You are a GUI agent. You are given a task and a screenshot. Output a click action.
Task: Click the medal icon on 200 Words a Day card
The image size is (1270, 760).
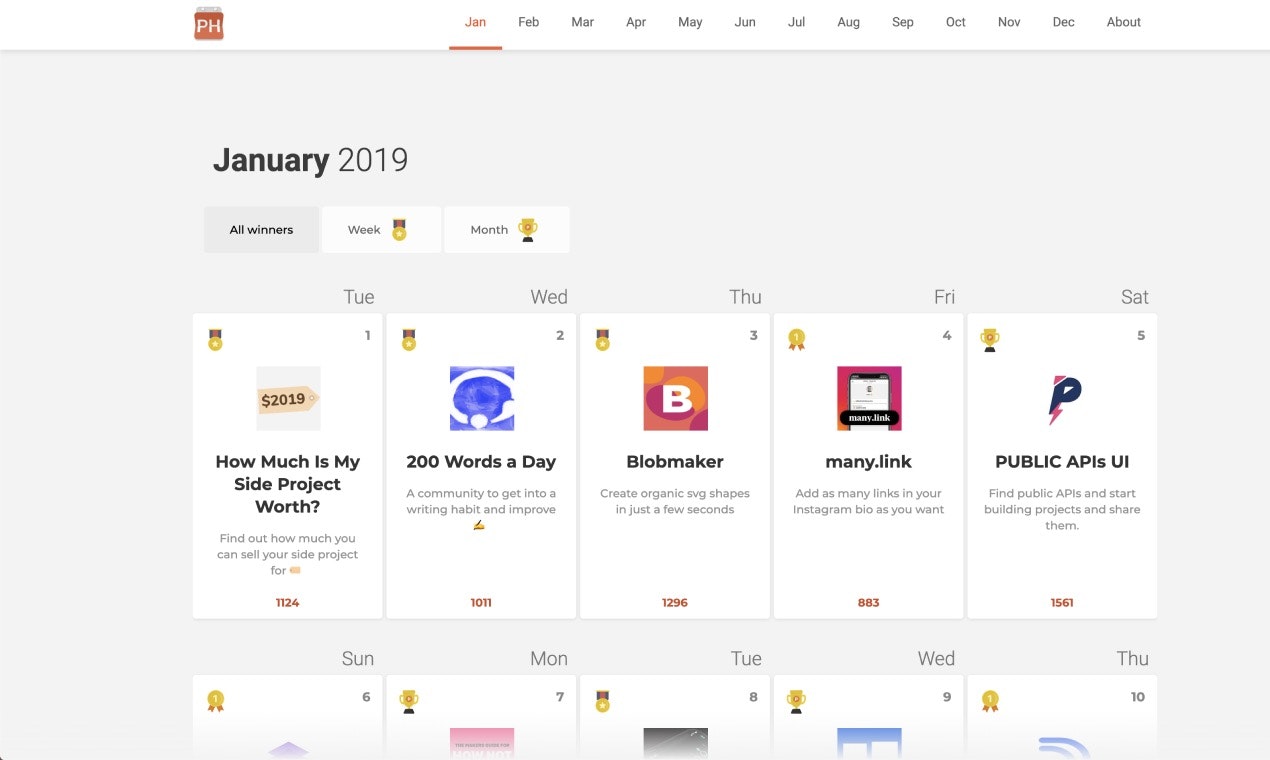pos(408,339)
